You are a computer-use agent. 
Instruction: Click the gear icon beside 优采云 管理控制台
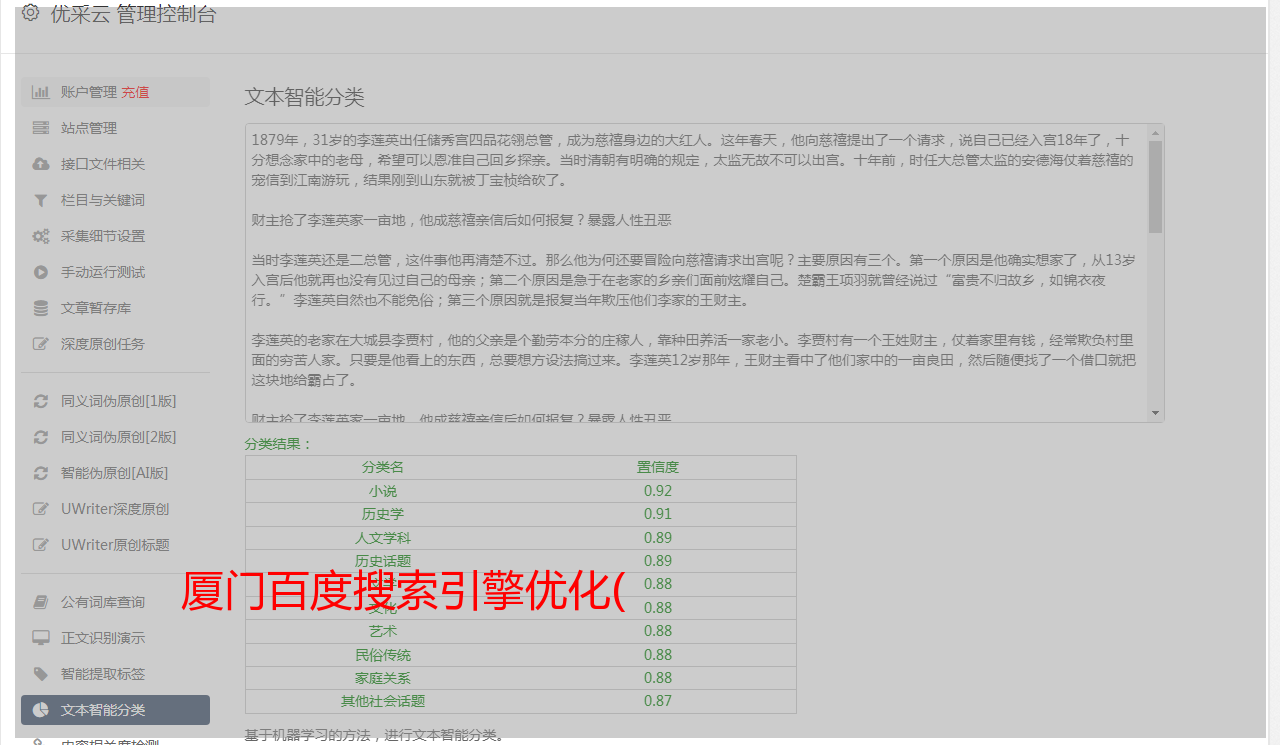tap(30, 13)
